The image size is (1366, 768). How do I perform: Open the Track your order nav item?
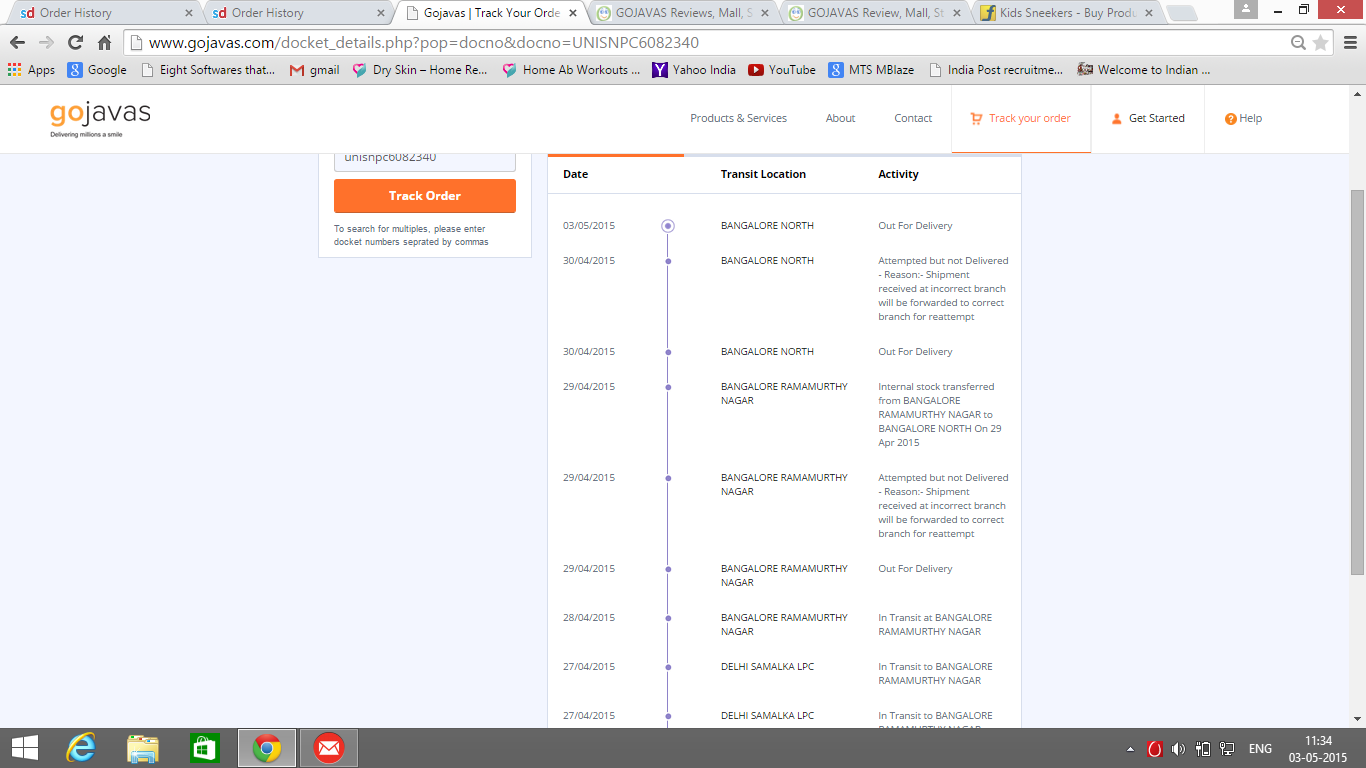[x=1020, y=118]
